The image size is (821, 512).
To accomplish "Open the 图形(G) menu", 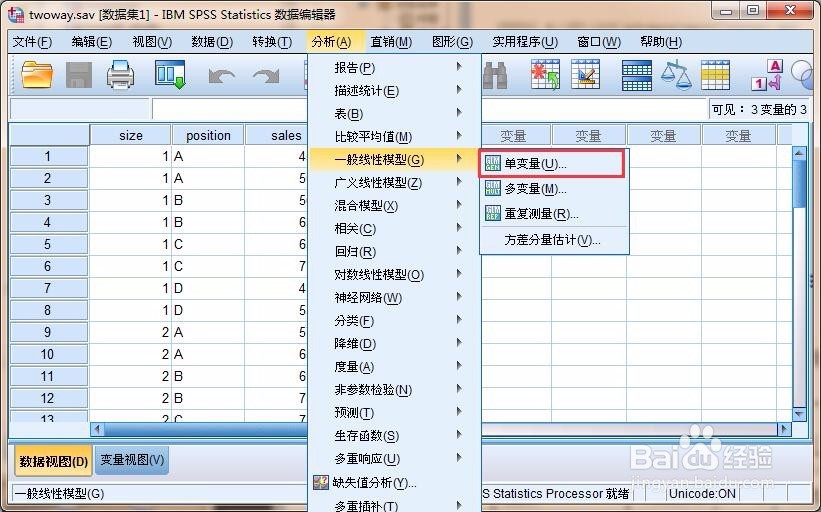I will [x=452, y=42].
